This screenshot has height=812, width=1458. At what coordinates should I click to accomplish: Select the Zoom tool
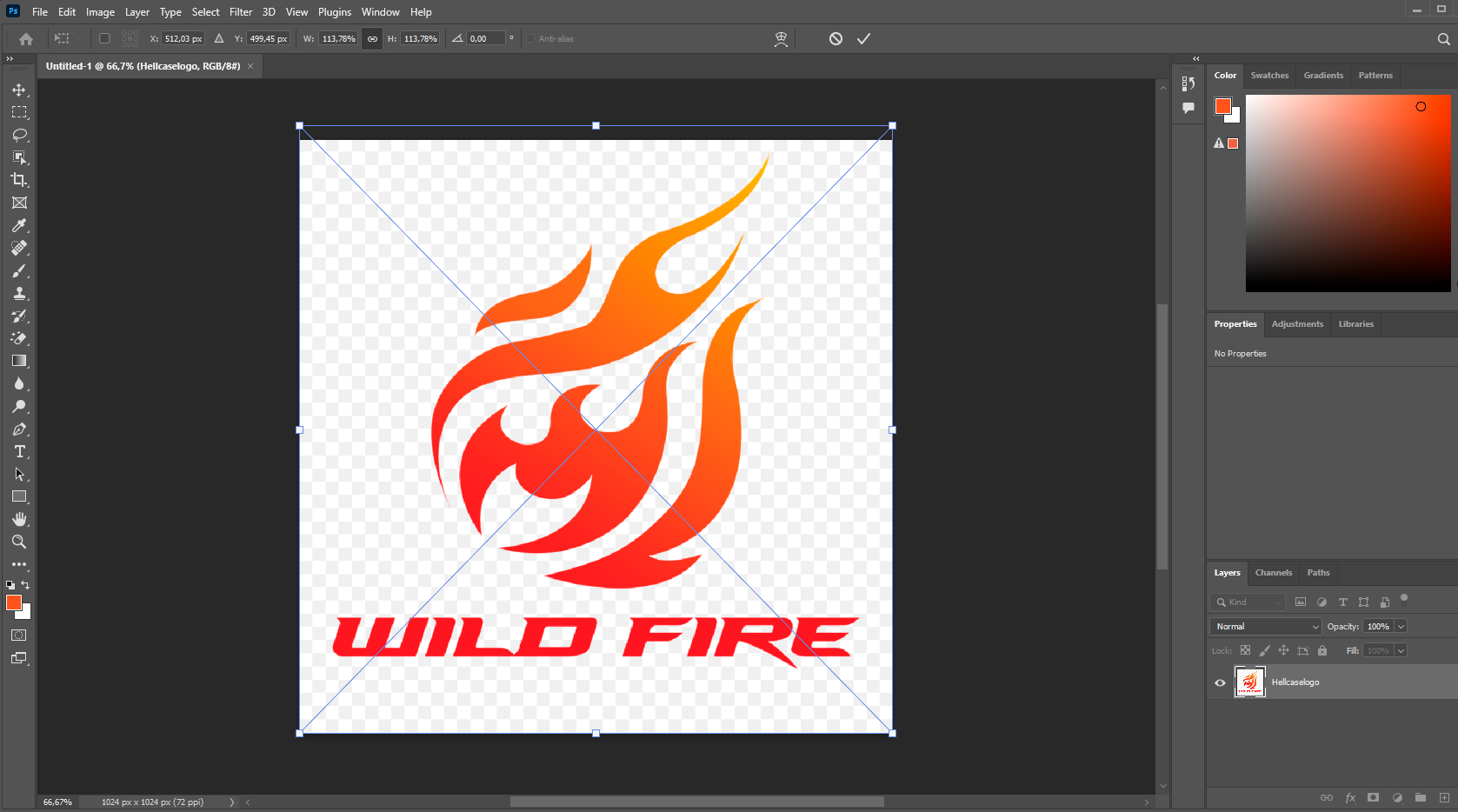(x=19, y=542)
